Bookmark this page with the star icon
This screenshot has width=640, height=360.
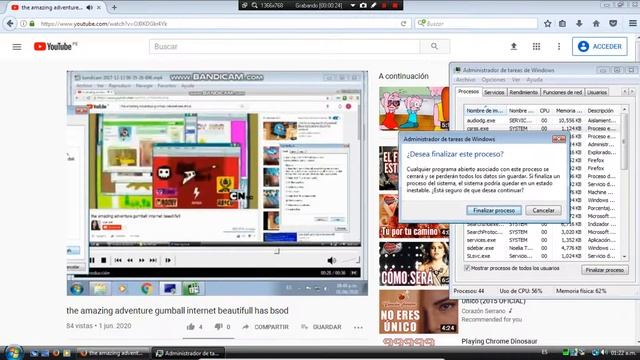(548, 24)
